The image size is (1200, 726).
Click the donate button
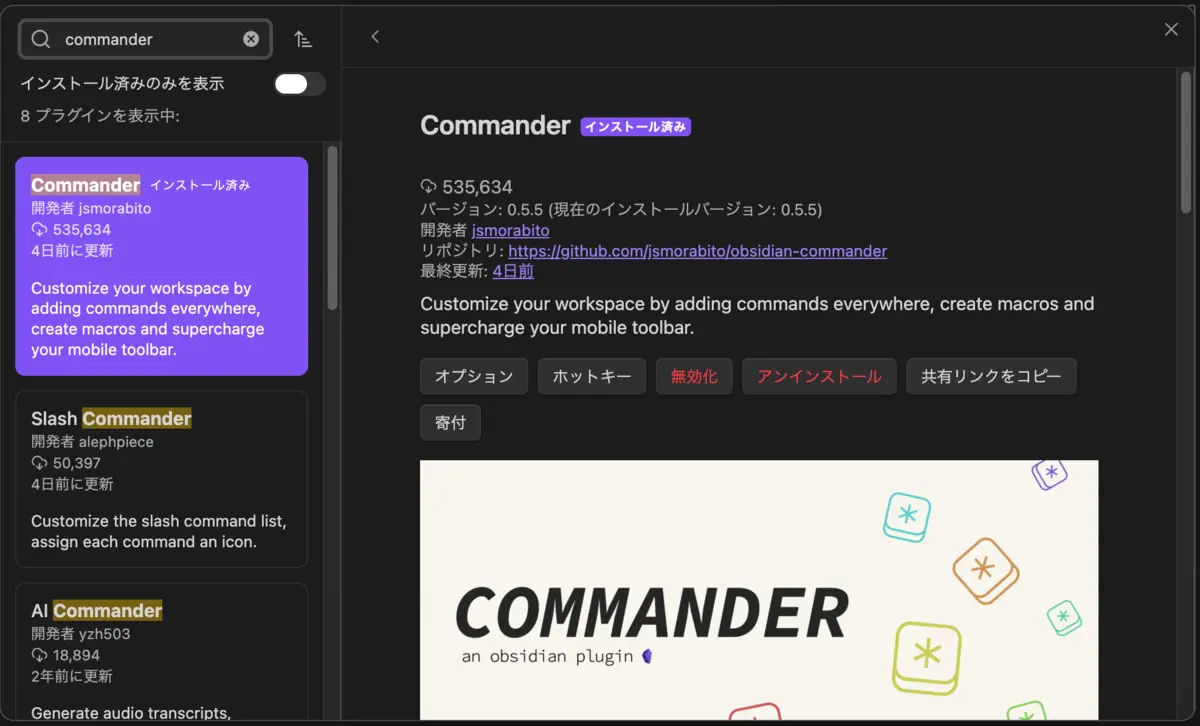pos(450,422)
